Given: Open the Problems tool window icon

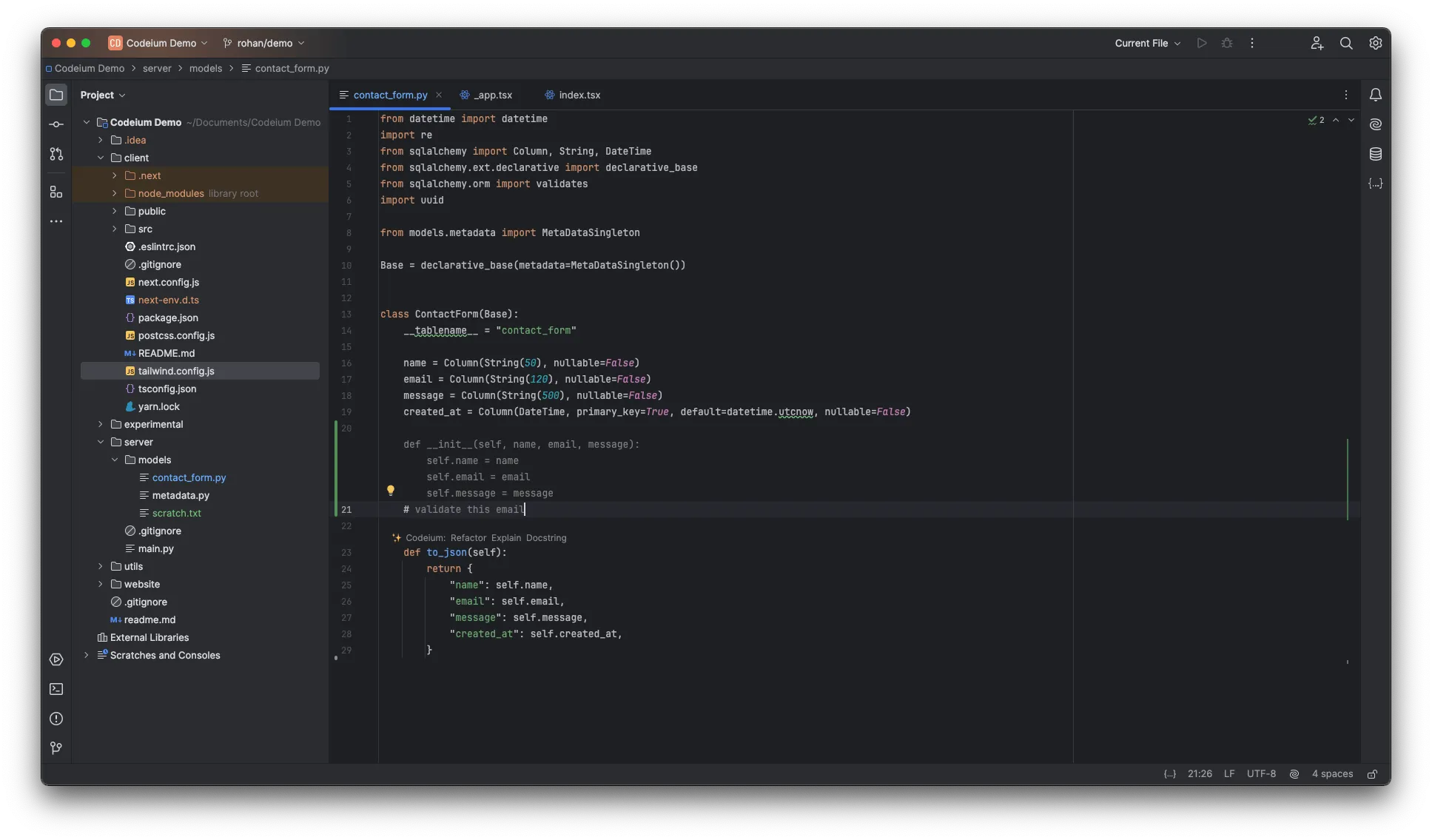Looking at the screenshot, I should (x=56, y=719).
